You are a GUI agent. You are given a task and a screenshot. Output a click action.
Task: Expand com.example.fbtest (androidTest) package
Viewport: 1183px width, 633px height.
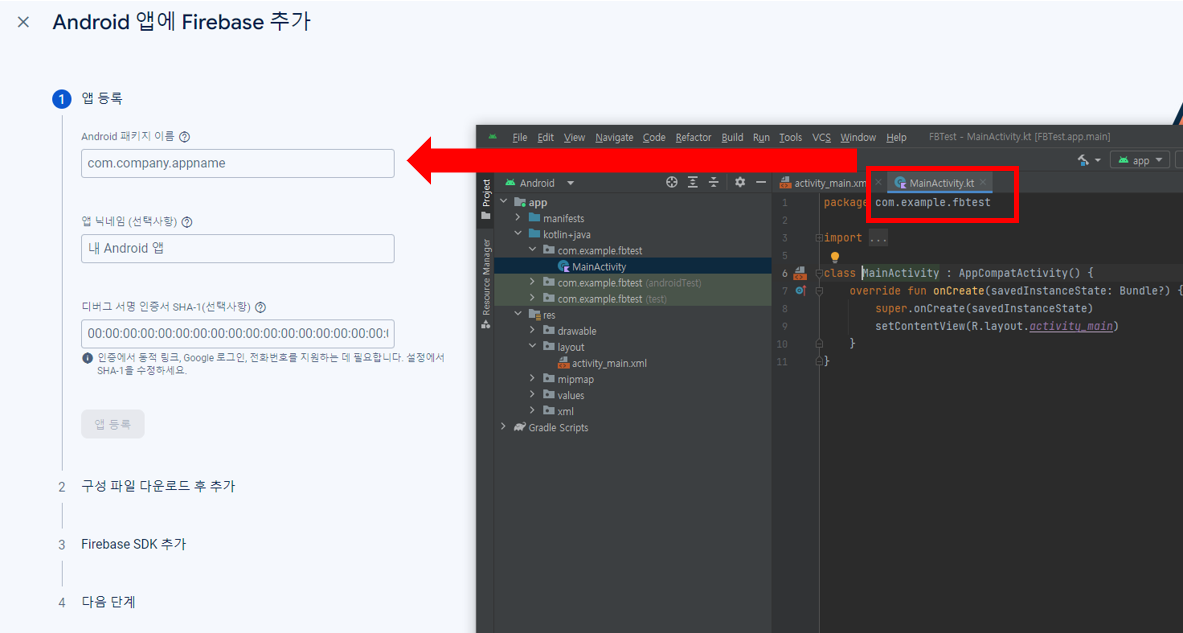click(x=532, y=282)
